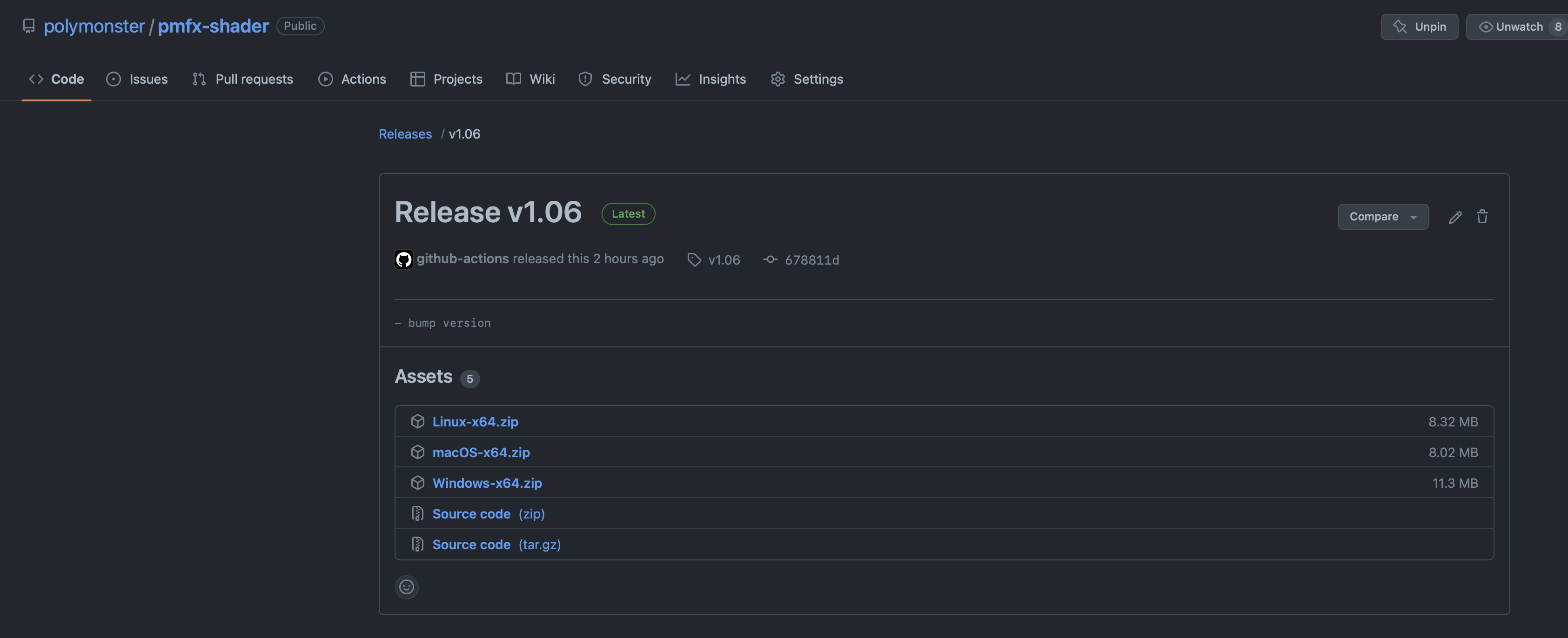Open the pmfx-shader repository link
Image resolution: width=1568 pixels, height=638 pixels.
(x=213, y=26)
